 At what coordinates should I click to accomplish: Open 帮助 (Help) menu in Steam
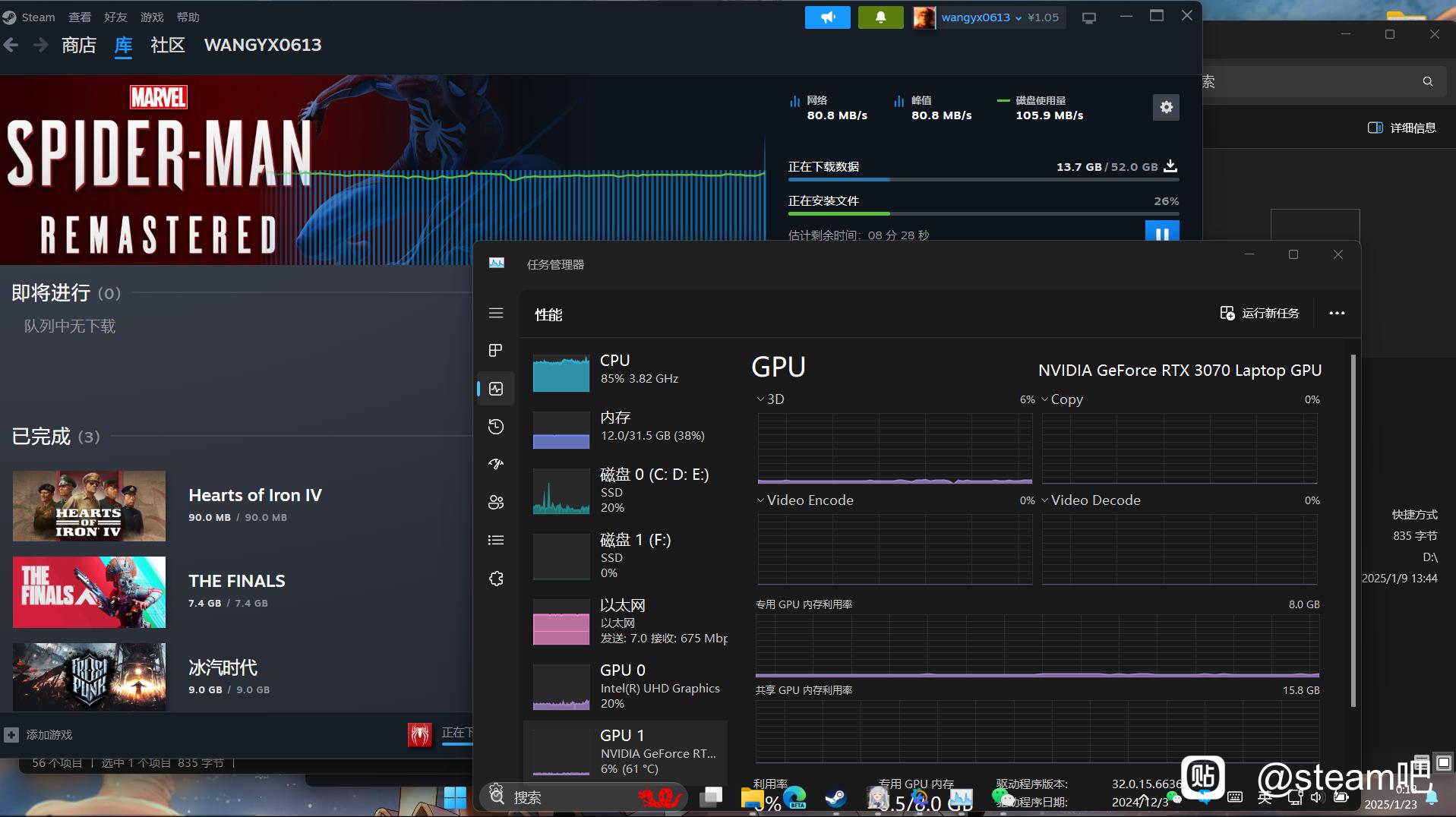[188, 17]
